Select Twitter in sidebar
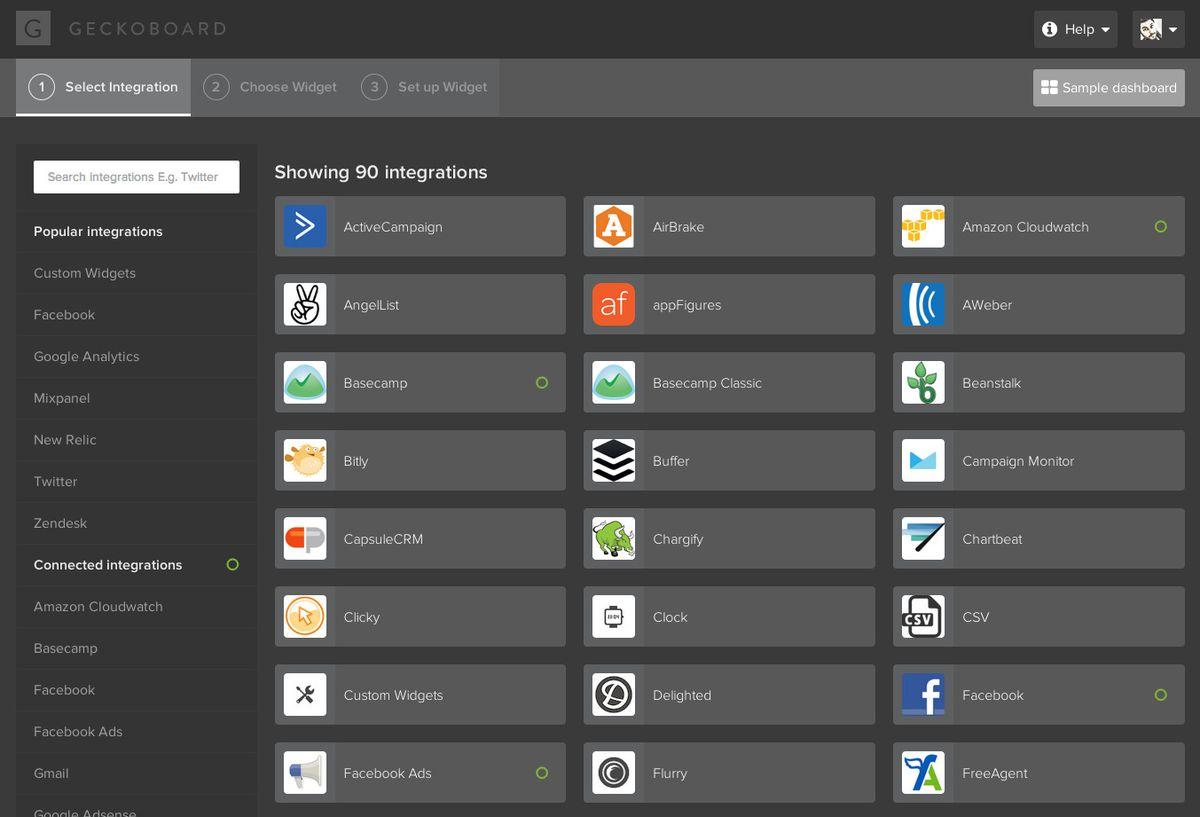 pos(56,481)
